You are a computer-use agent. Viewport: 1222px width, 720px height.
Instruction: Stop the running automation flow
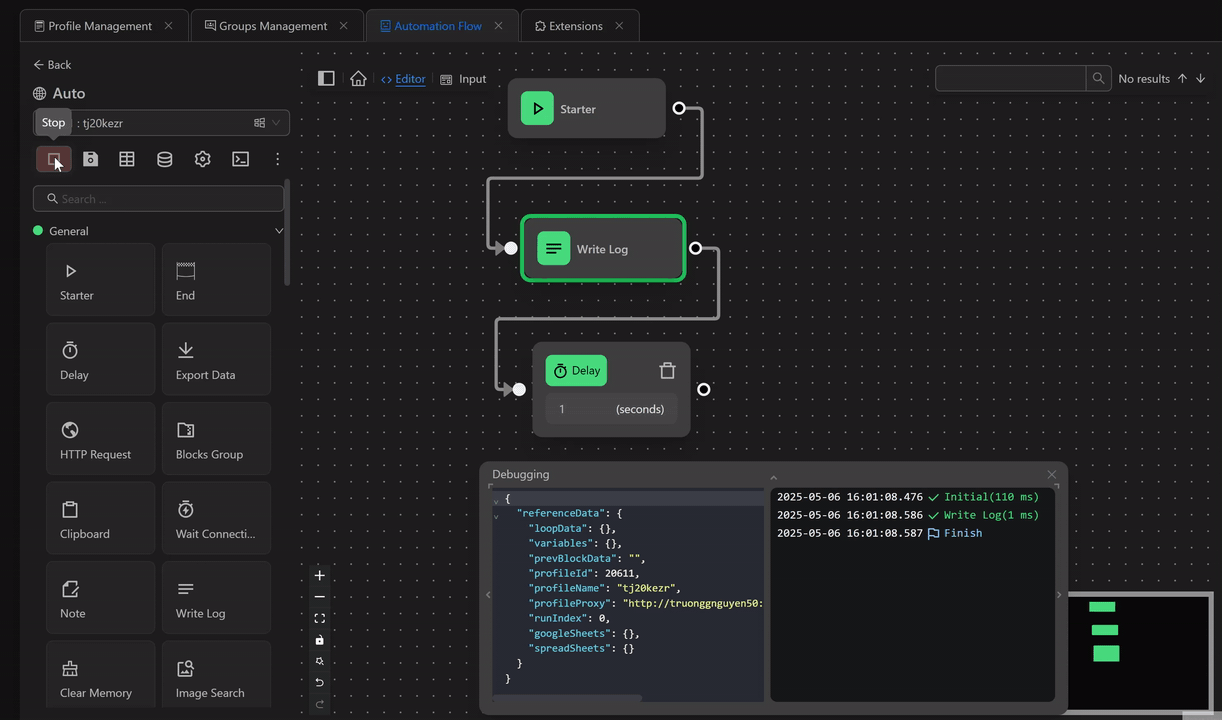click(x=52, y=122)
